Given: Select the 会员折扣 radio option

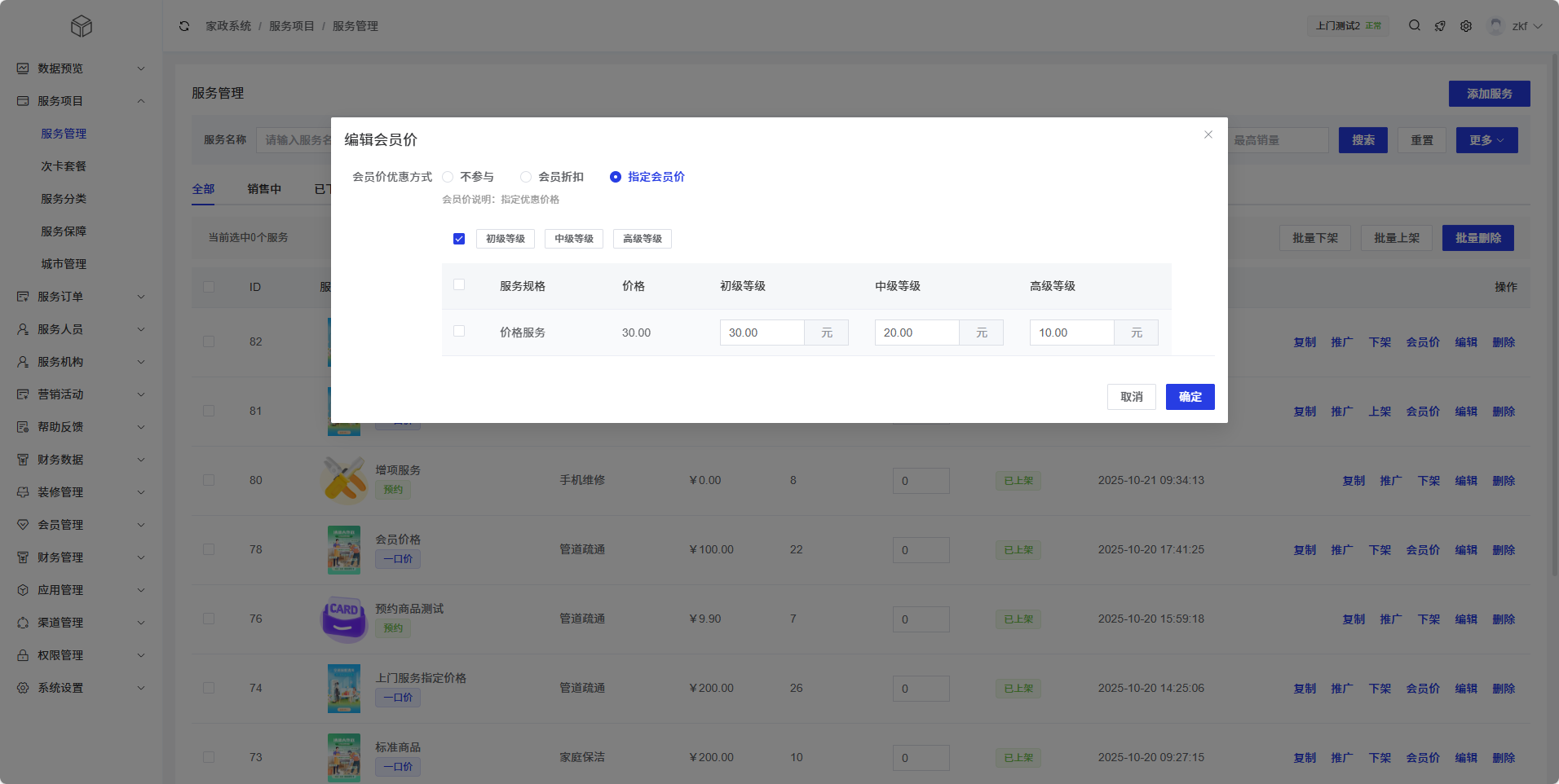Looking at the screenshot, I should point(526,177).
